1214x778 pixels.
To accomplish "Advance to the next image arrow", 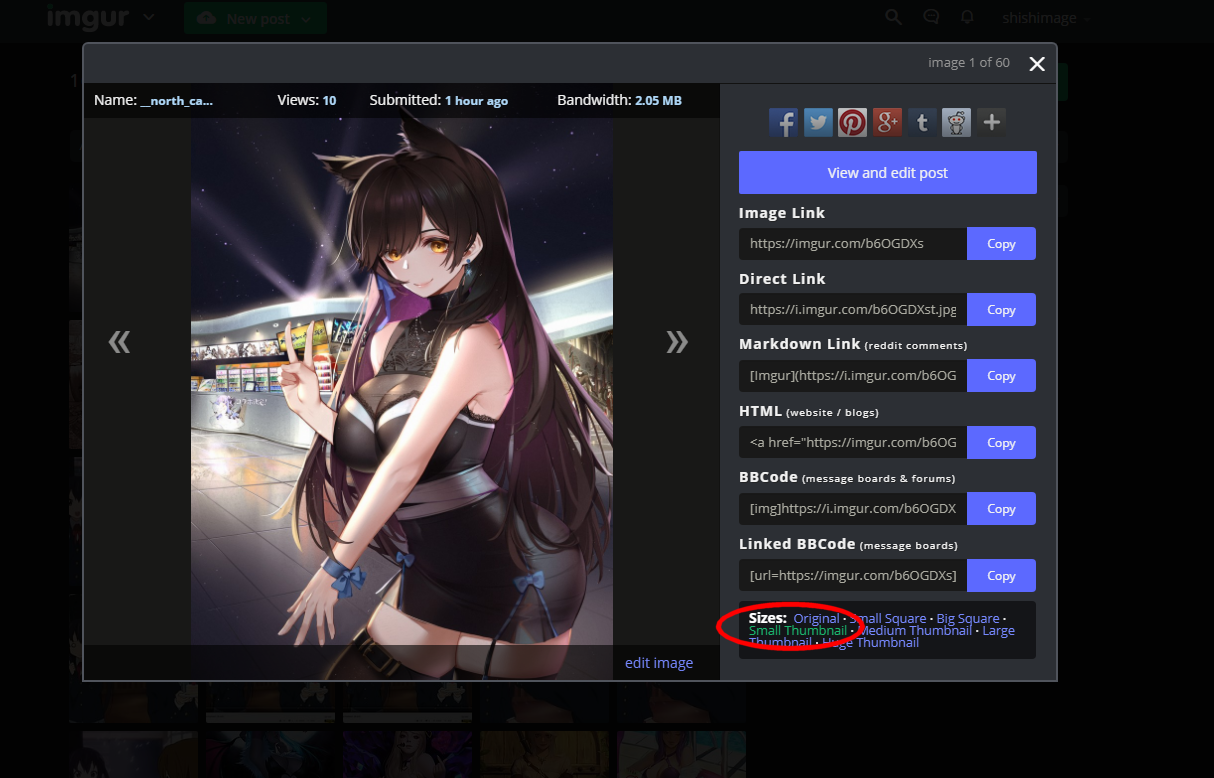I will [677, 342].
